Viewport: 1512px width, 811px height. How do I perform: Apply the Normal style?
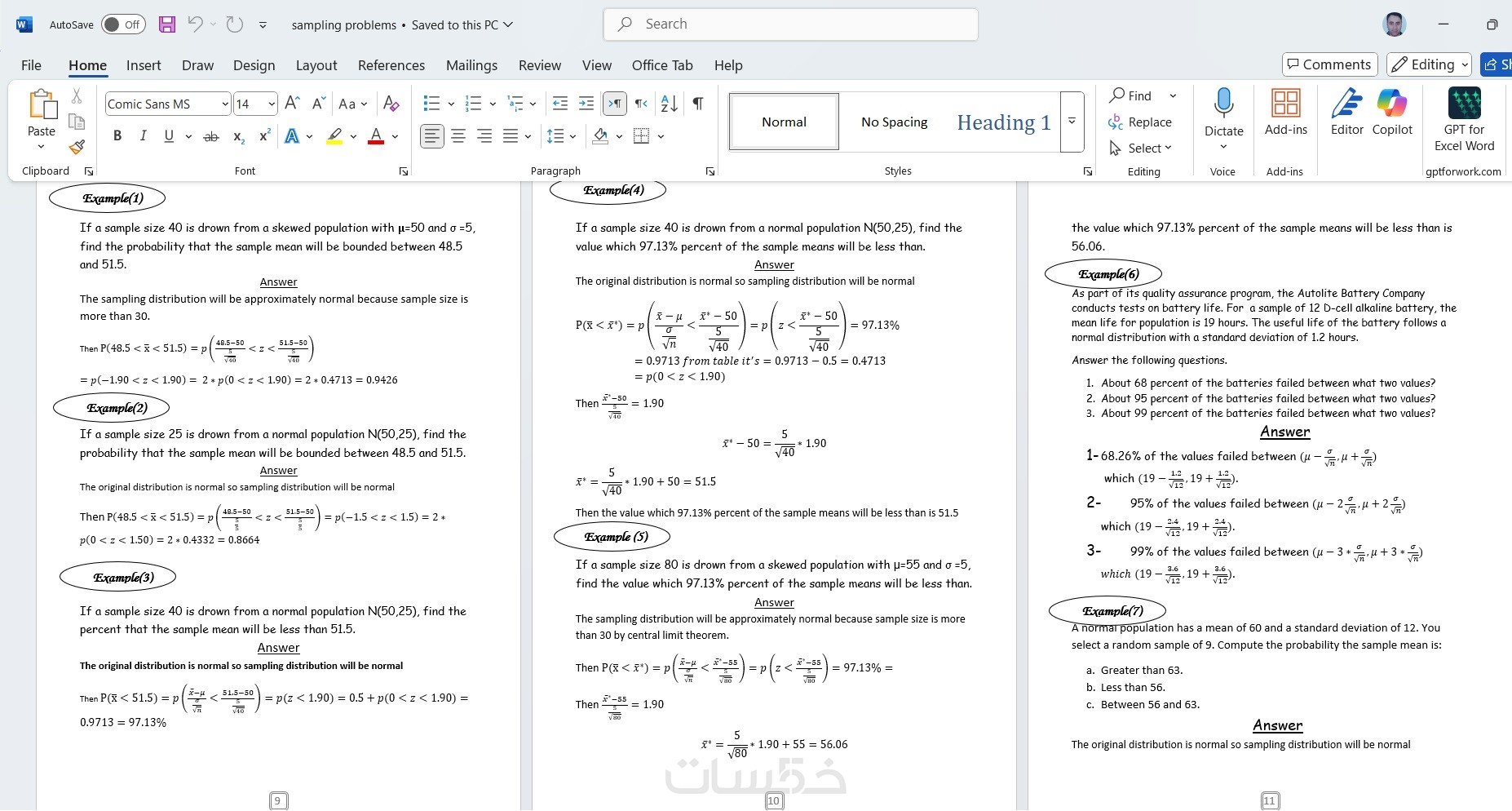(x=784, y=122)
